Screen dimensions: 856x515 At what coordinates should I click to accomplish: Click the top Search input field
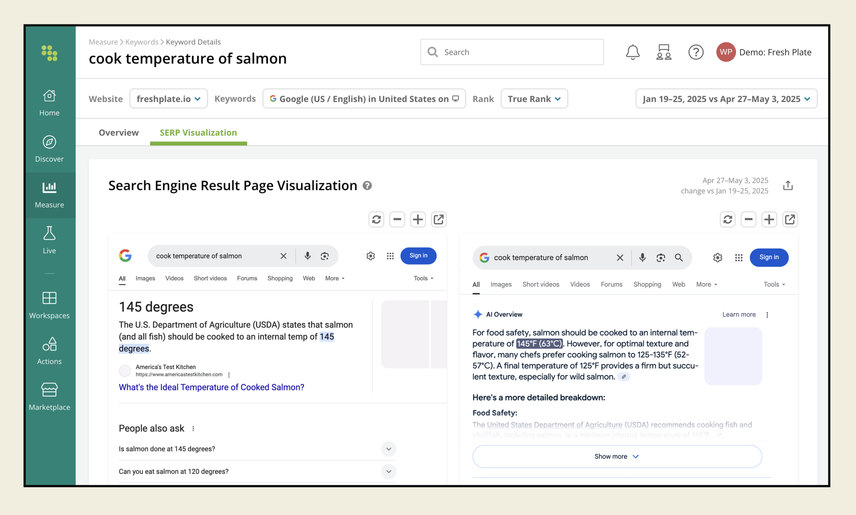[x=512, y=52]
